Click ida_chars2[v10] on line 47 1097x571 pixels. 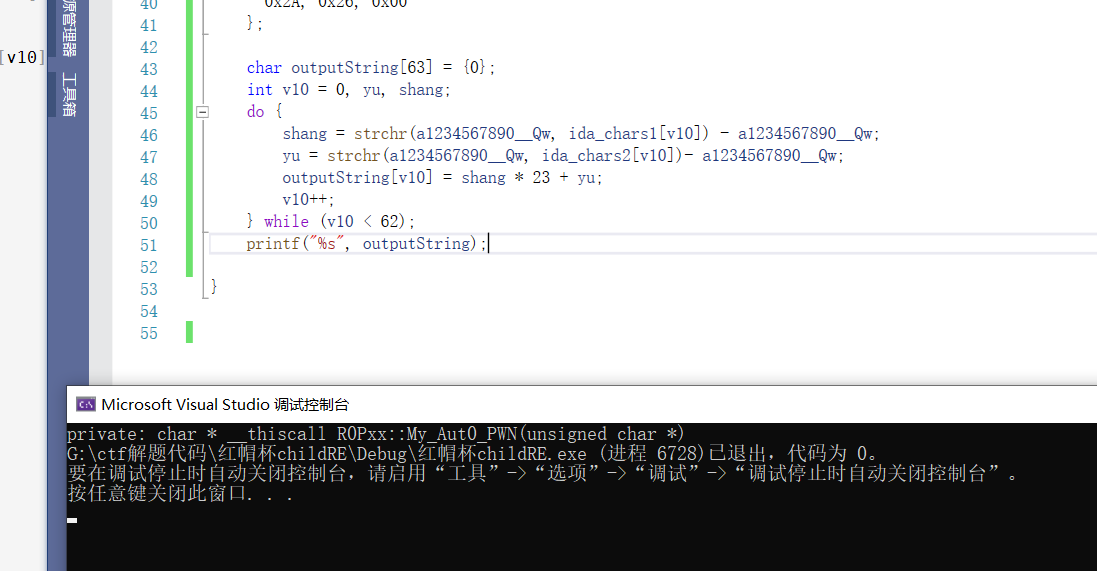point(607,155)
